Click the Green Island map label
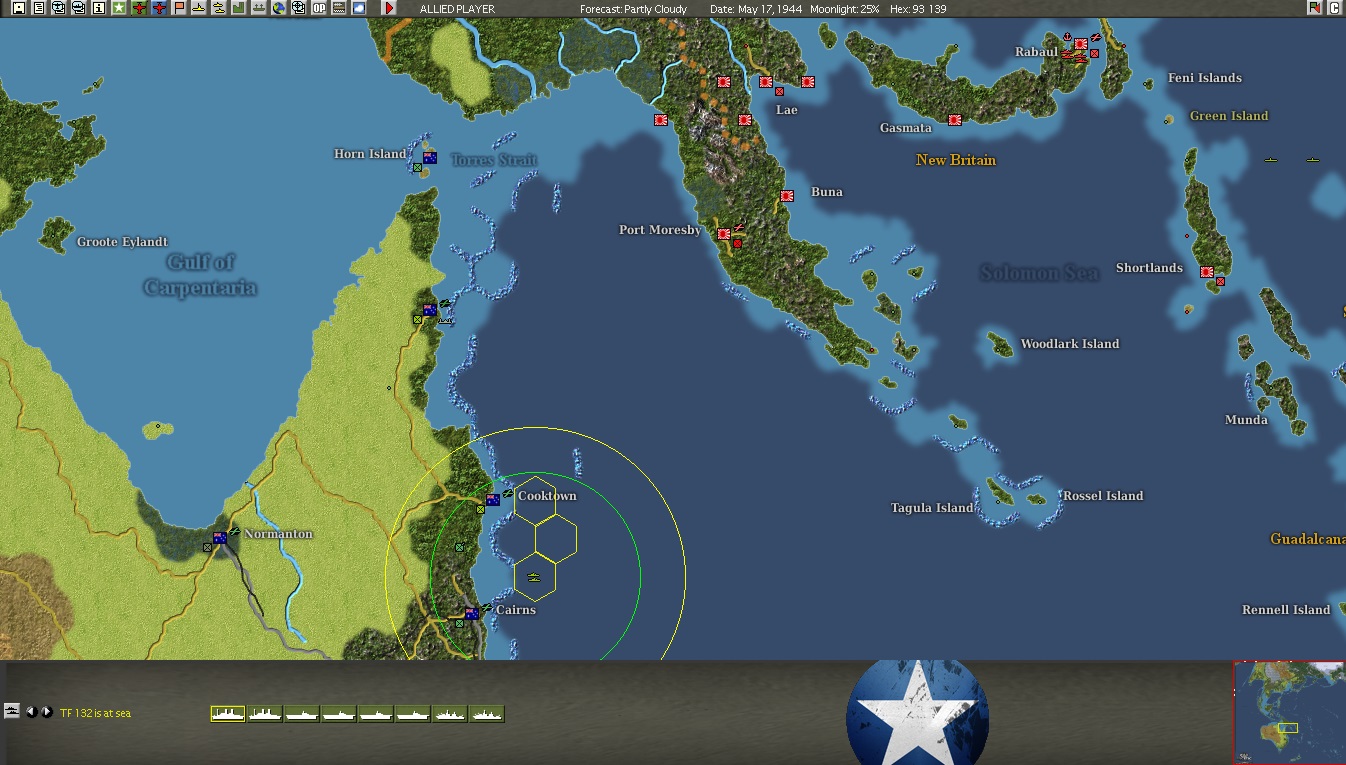The height and width of the screenshot is (765, 1346). [x=1229, y=116]
